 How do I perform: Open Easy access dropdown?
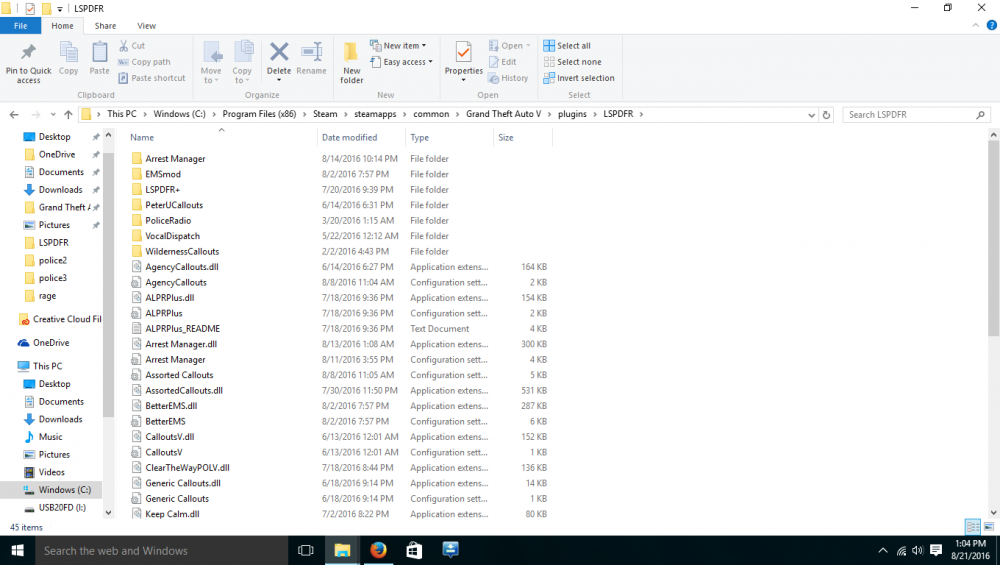pyautogui.click(x=402, y=62)
